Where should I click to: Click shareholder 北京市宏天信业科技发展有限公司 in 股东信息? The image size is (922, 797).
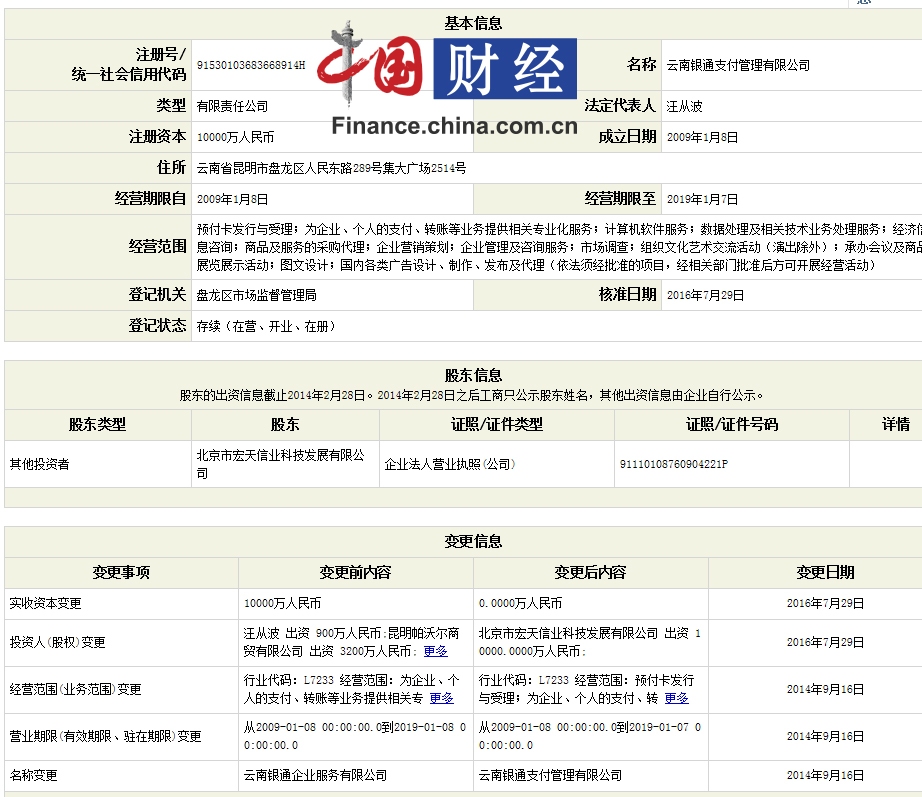(x=280, y=464)
